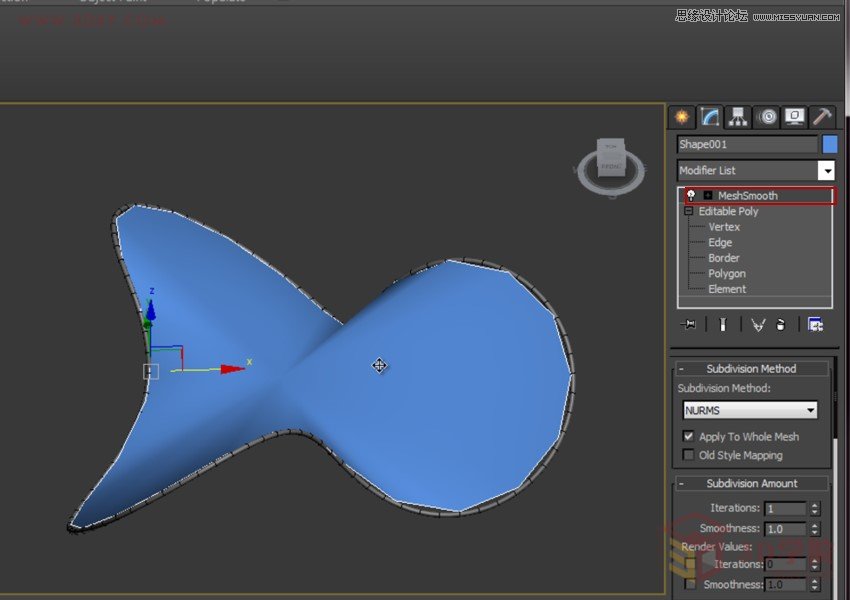Click the Pin Stack icon
The height and width of the screenshot is (600, 850).
(688, 325)
